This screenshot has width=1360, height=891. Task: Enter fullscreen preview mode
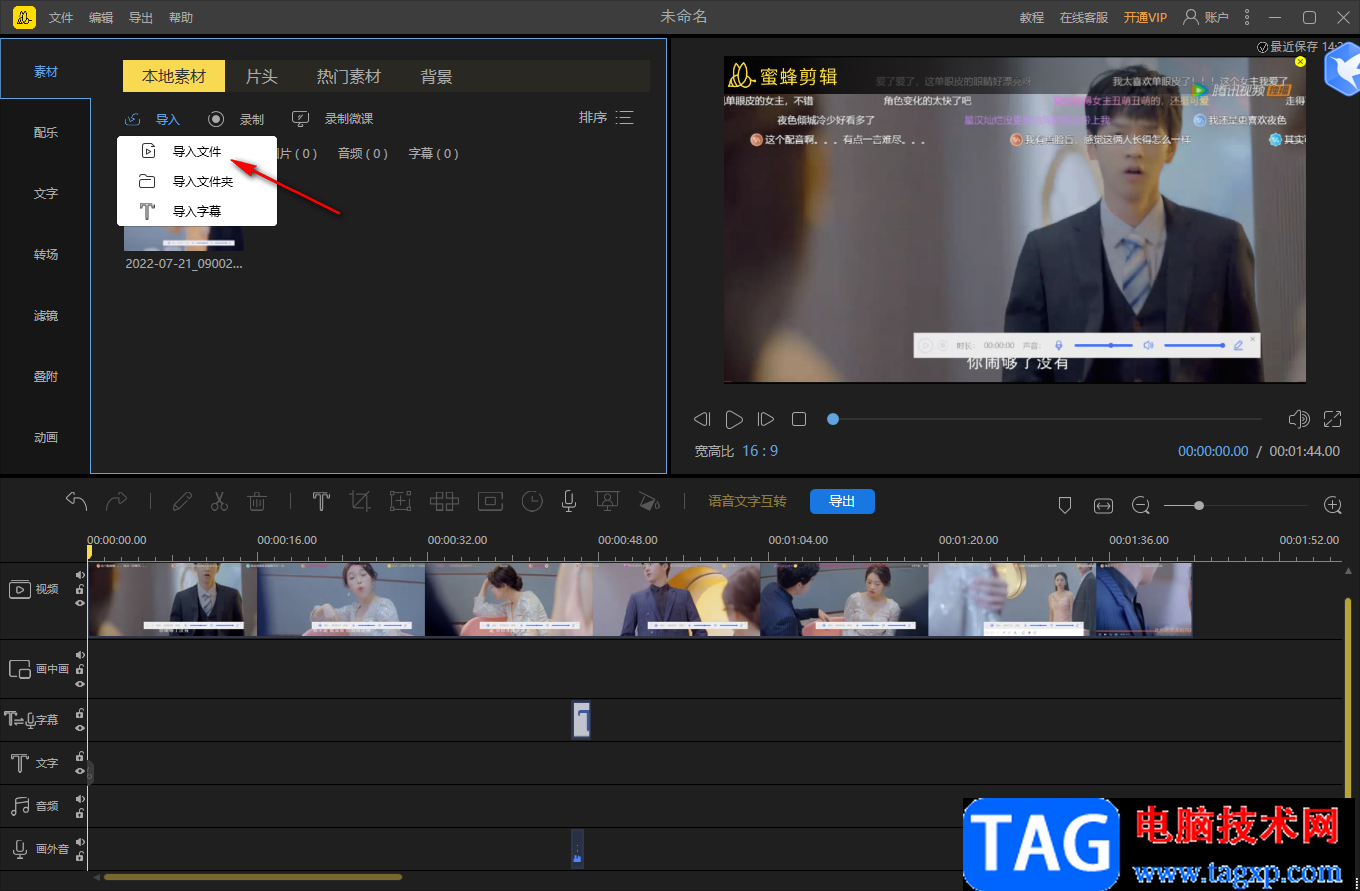point(1332,419)
